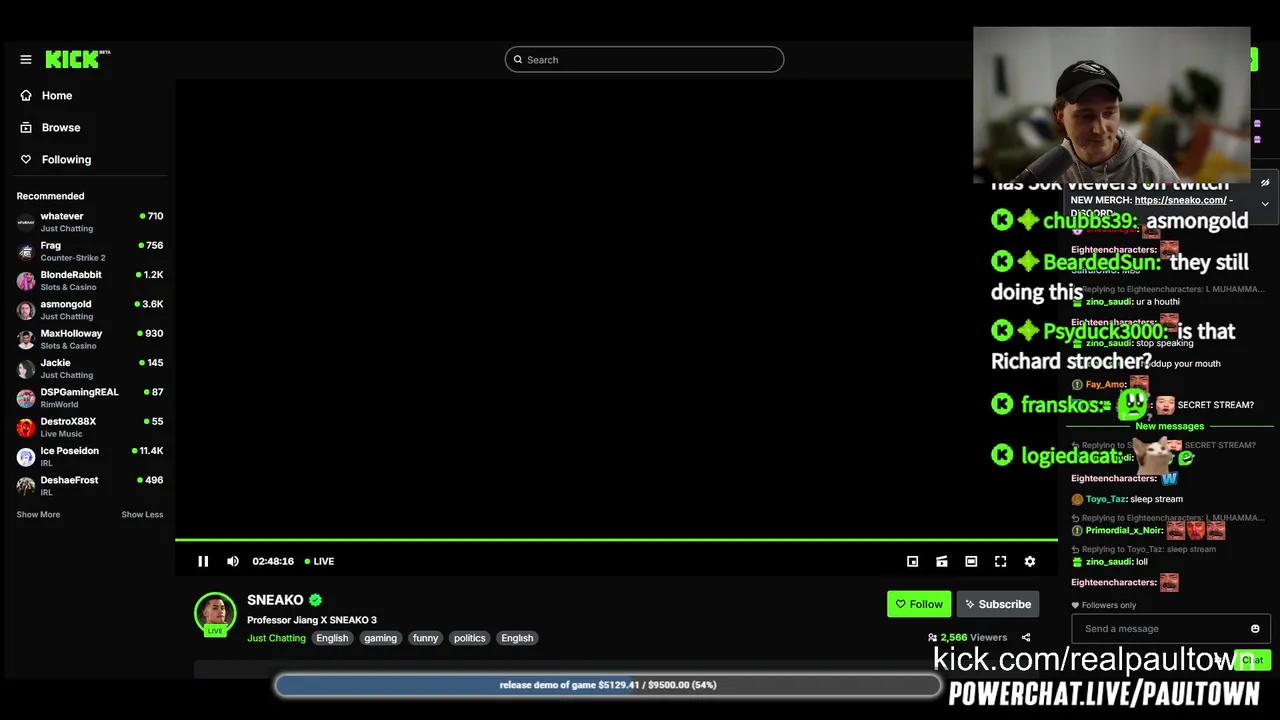
Task: Open the Just Chatting category link
Action: (276, 638)
